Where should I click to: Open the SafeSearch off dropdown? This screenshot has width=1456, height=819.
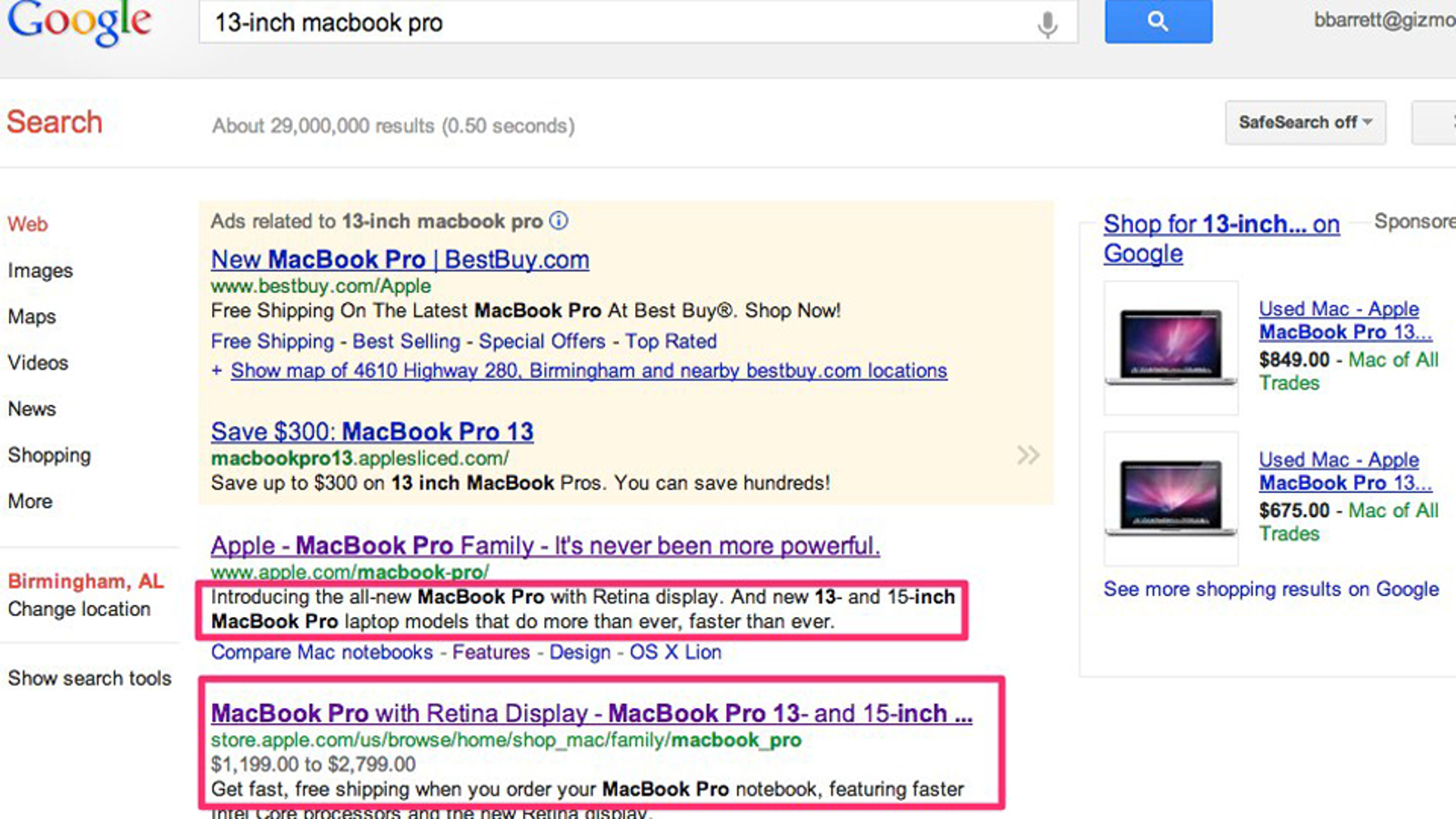pyautogui.click(x=1305, y=122)
